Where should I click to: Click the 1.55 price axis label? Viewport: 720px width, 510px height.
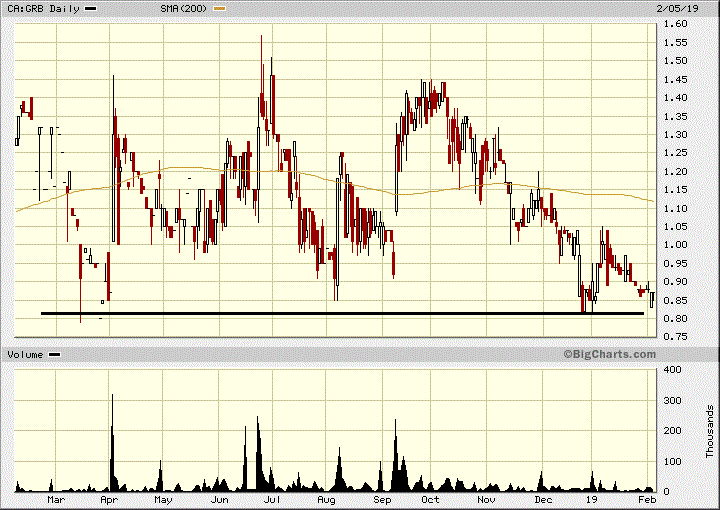(x=675, y=42)
